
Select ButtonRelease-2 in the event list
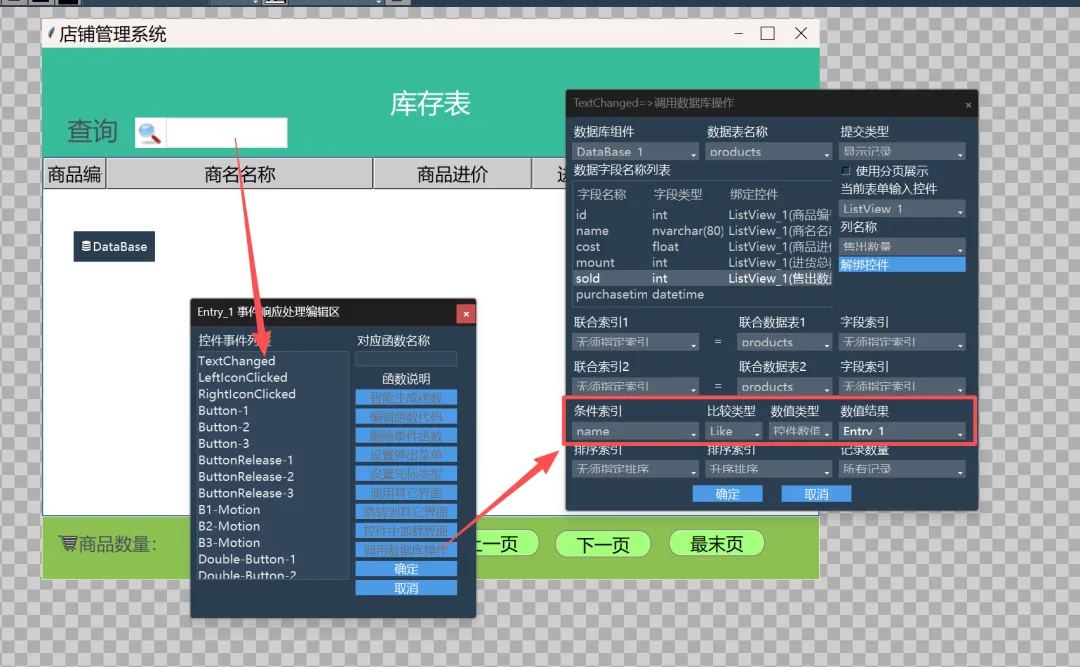[272, 476]
